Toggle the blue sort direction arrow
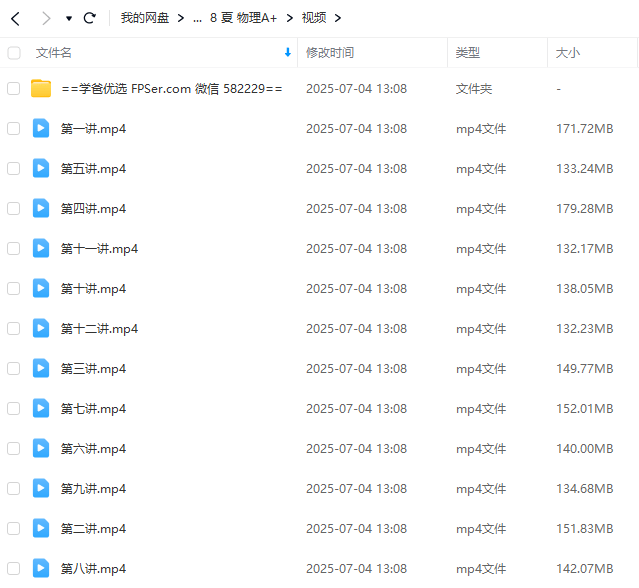The width and height of the screenshot is (639, 588). 288,52
